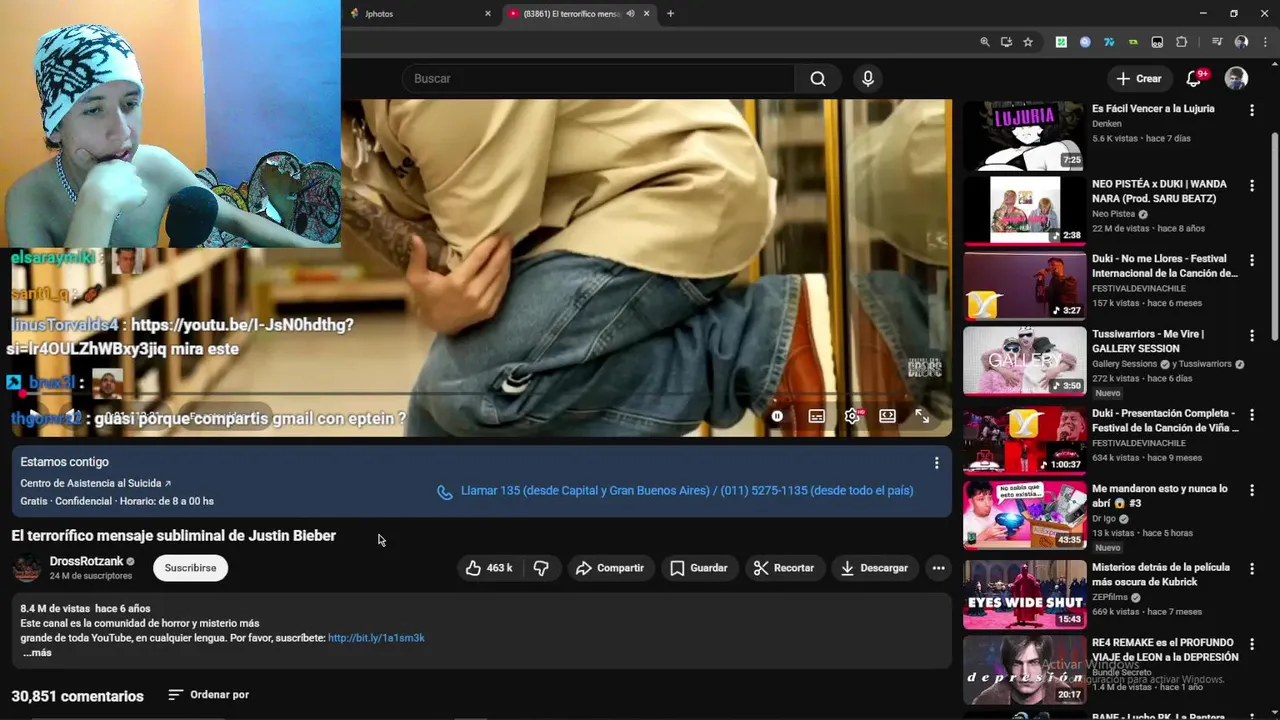Open the Gallery Sessions channel name

(1125, 364)
